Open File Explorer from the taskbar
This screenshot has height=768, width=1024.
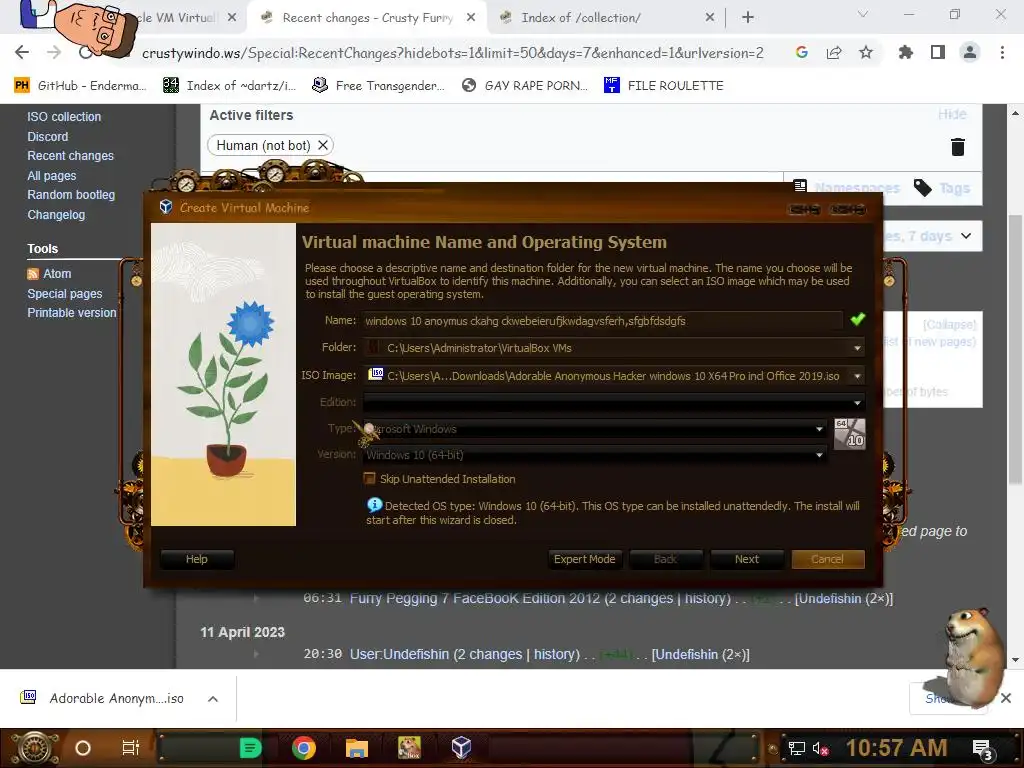(357, 748)
